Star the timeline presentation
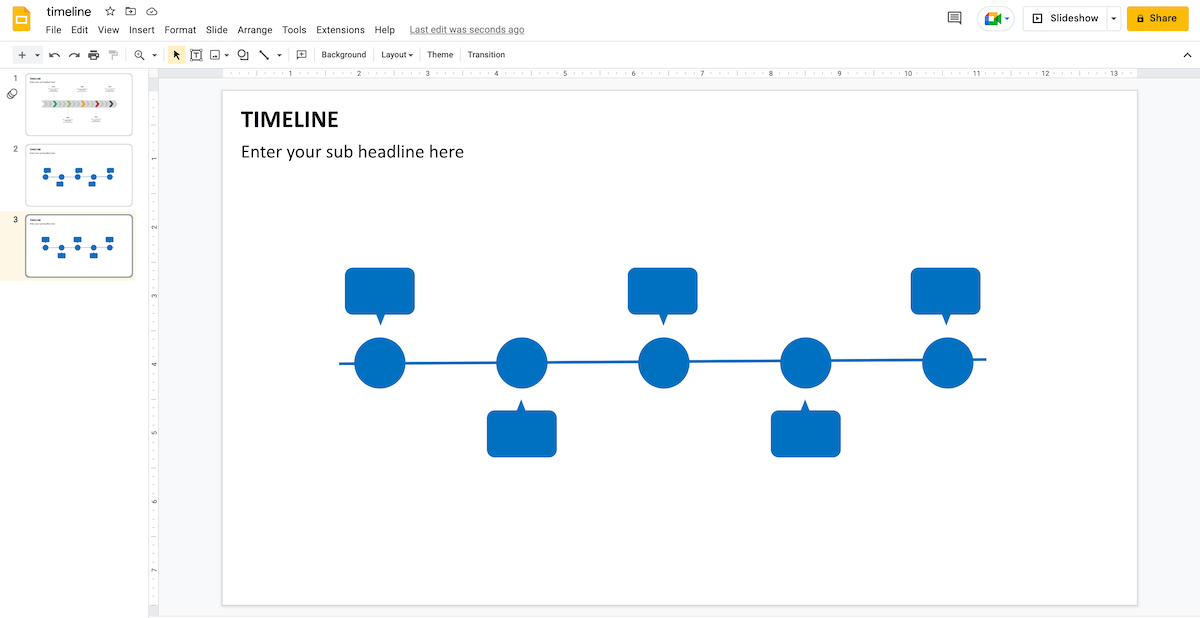1200x618 pixels. pos(110,11)
